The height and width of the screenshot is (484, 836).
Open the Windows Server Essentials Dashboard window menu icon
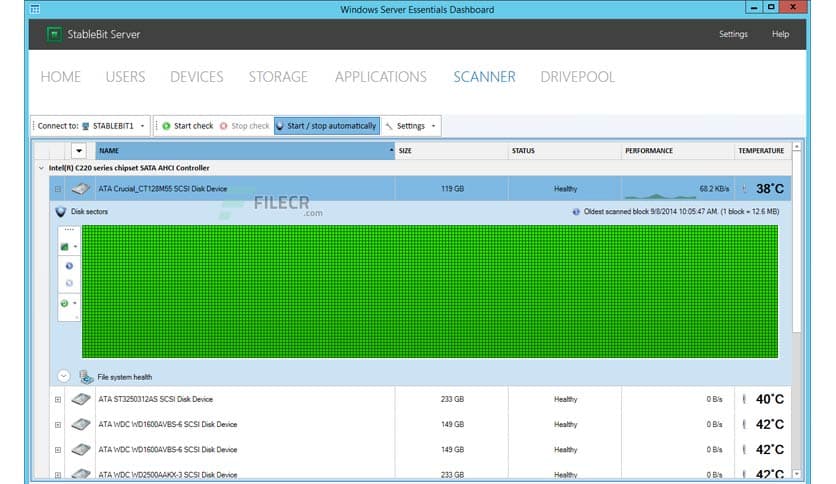[x=35, y=9]
